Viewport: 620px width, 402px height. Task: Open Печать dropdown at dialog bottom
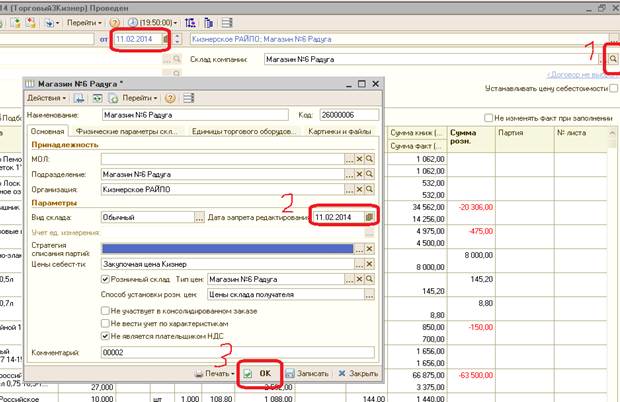click(x=215, y=373)
